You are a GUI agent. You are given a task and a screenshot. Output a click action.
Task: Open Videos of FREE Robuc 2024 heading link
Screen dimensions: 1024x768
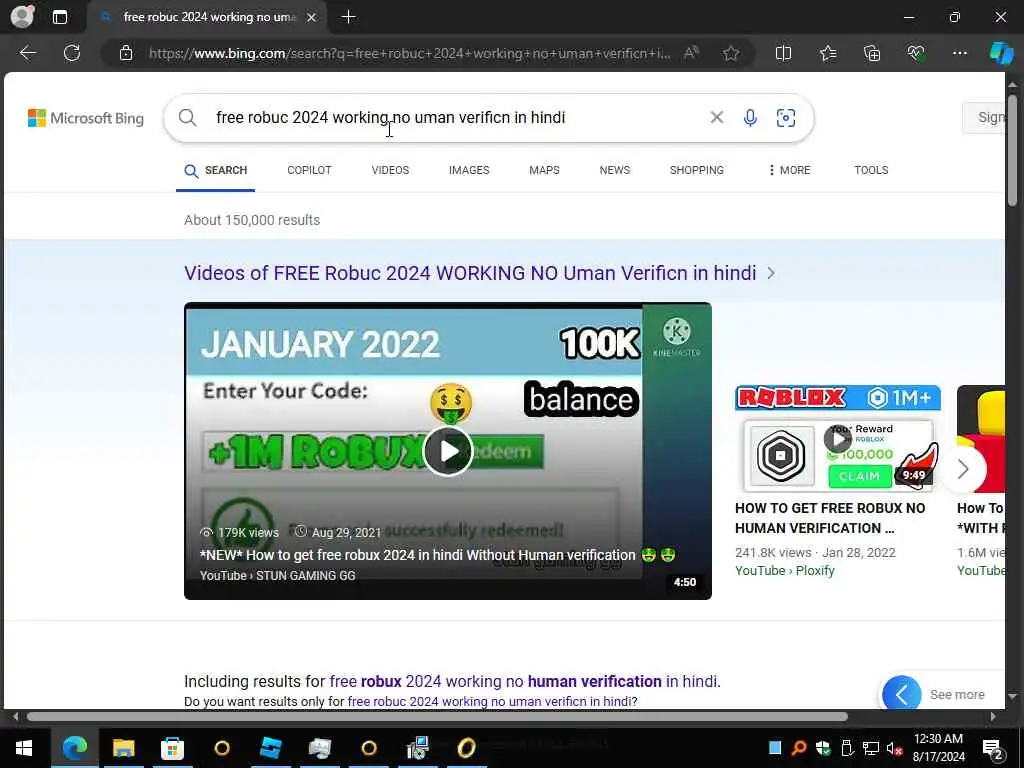coord(470,273)
